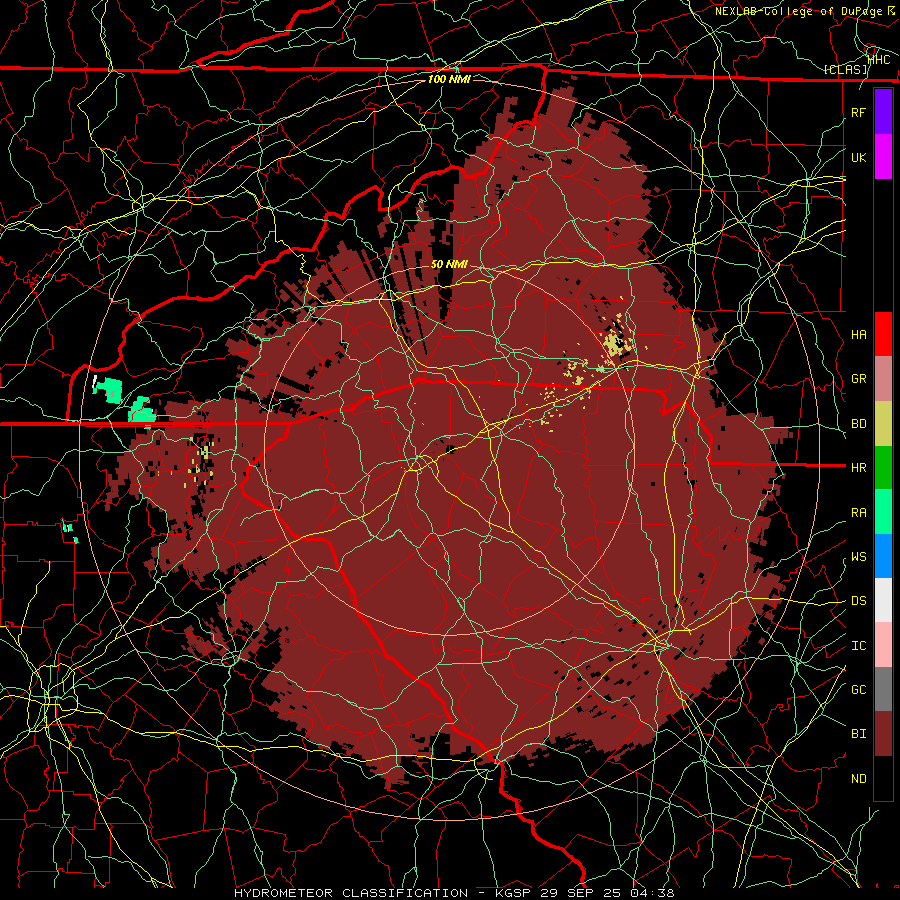Select the GC gray legend swatch
Image resolution: width=900 pixels, height=900 pixels.
[883, 689]
